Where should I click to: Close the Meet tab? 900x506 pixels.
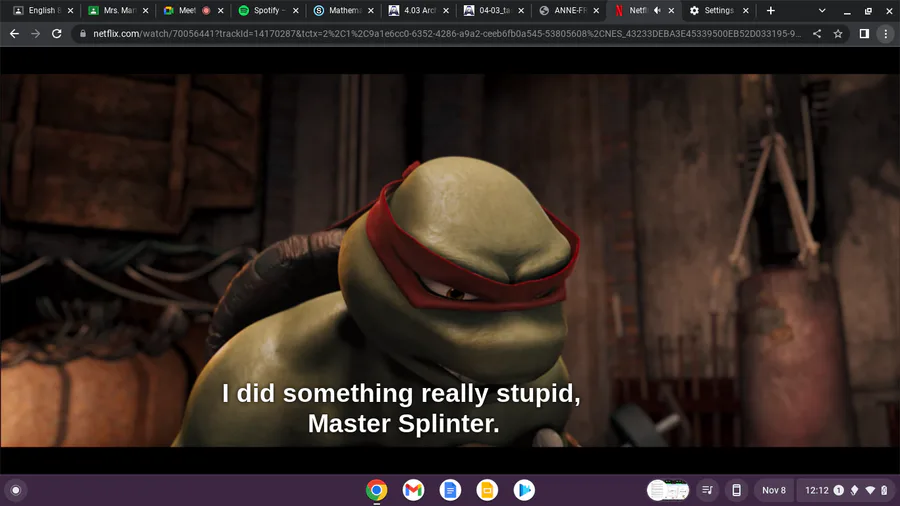click(220, 10)
